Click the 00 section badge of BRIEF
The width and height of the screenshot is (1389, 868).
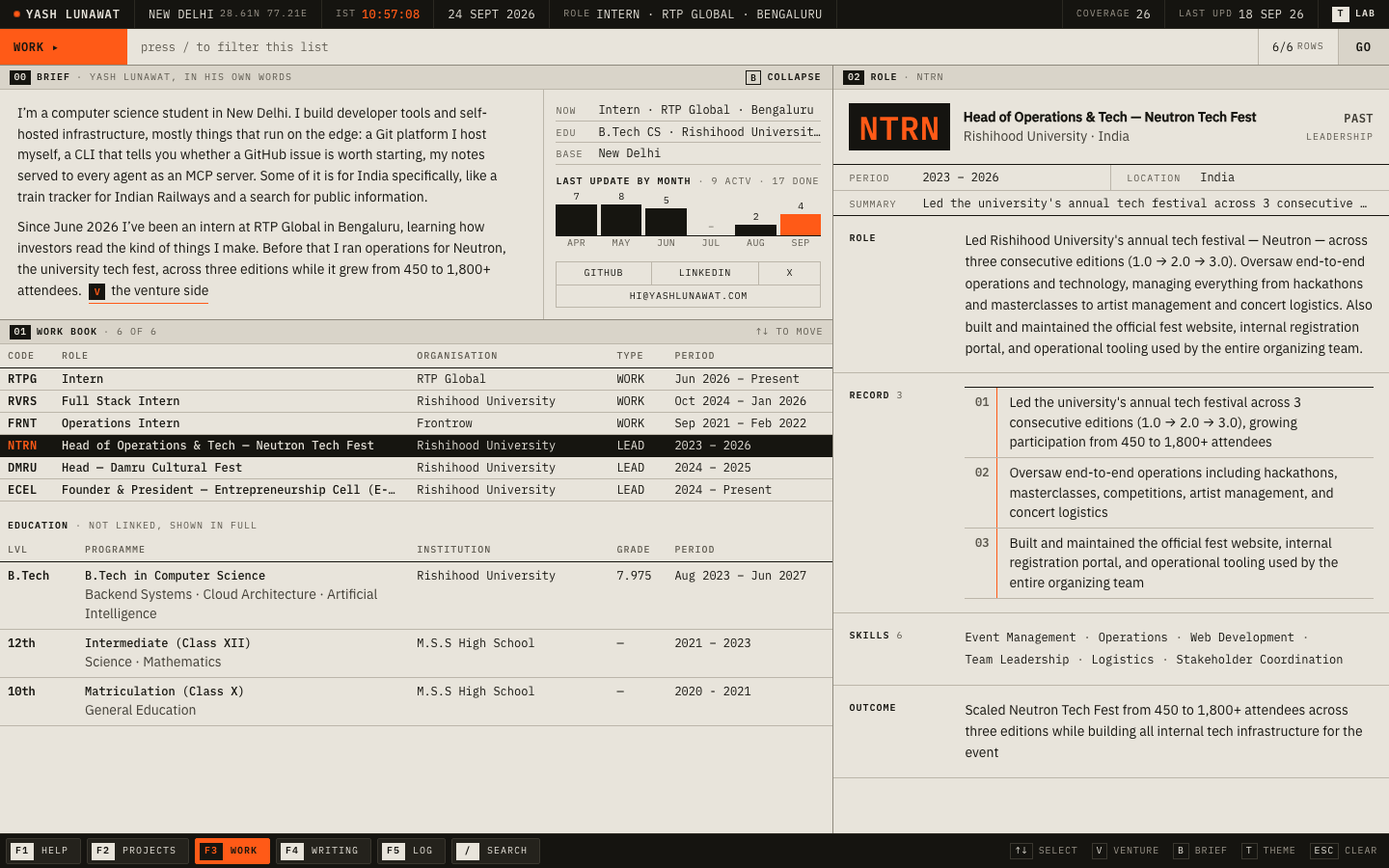click(x=20, y=77)
